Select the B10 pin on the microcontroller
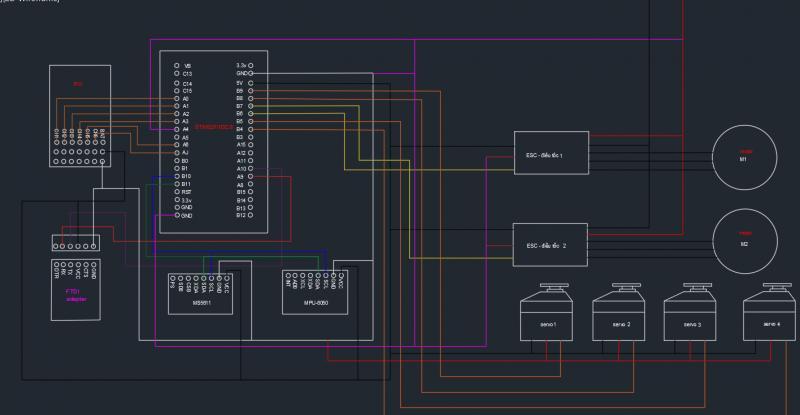The height and width of the screenshot is (415, 800). pyautogui.click(x=185, y=176)
